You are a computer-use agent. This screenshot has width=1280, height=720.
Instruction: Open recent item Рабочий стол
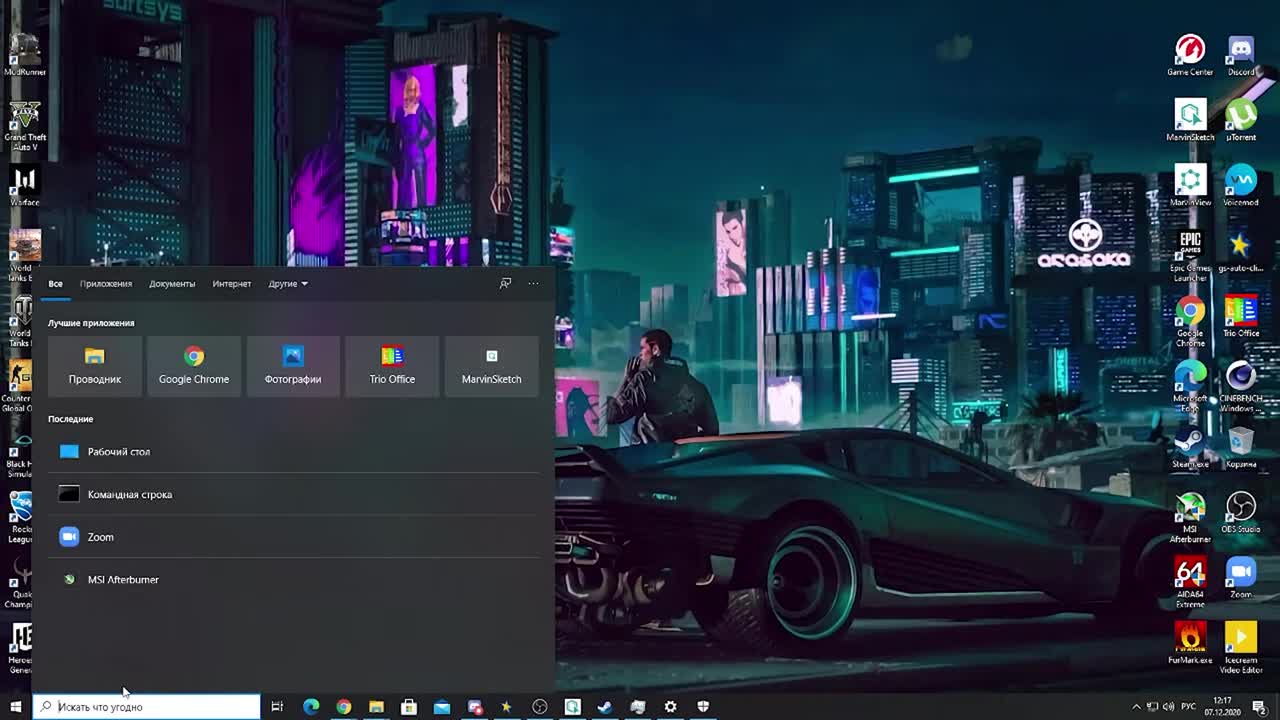point(293,452)
